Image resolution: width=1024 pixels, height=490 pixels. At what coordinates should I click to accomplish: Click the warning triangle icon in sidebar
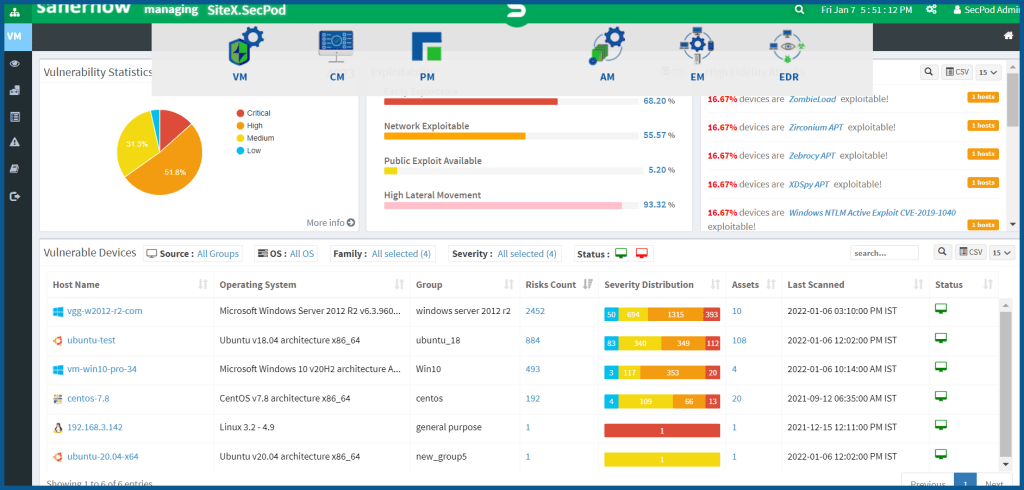coord(14,143)
